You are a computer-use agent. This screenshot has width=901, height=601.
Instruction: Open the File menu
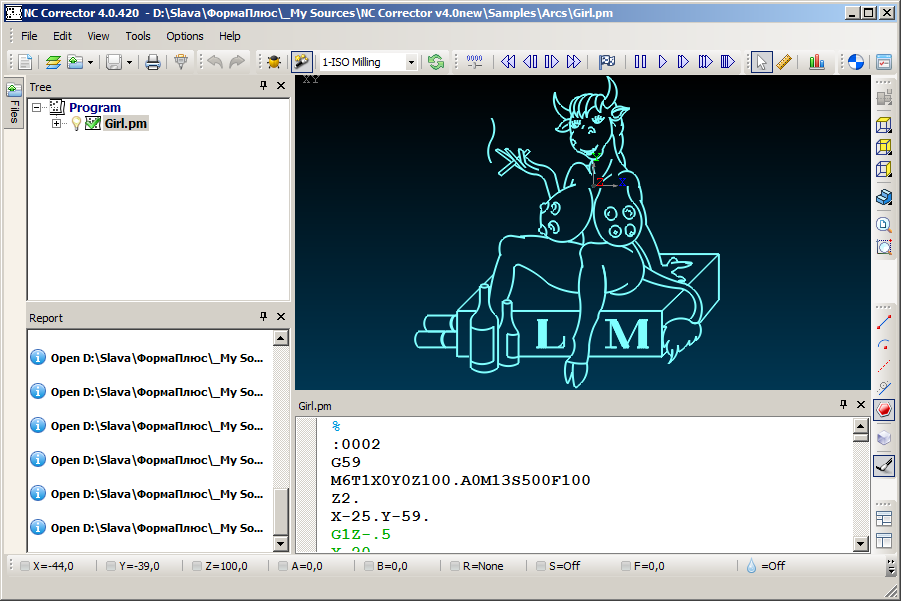coord(29,36)
